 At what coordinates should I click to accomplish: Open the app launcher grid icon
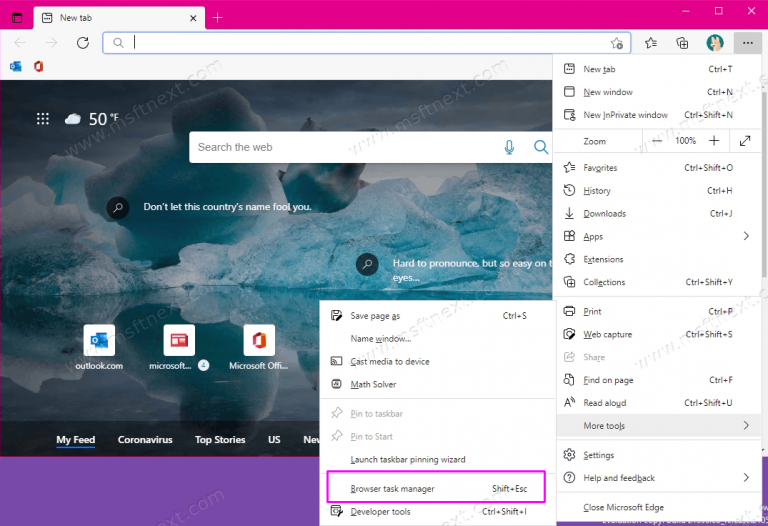point(43,119)
